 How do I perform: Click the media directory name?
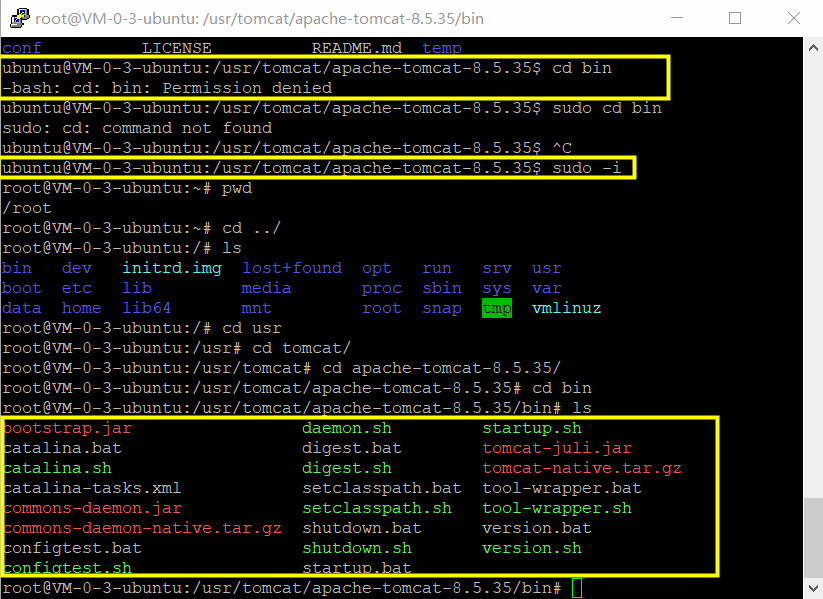(x=267, y=288)
